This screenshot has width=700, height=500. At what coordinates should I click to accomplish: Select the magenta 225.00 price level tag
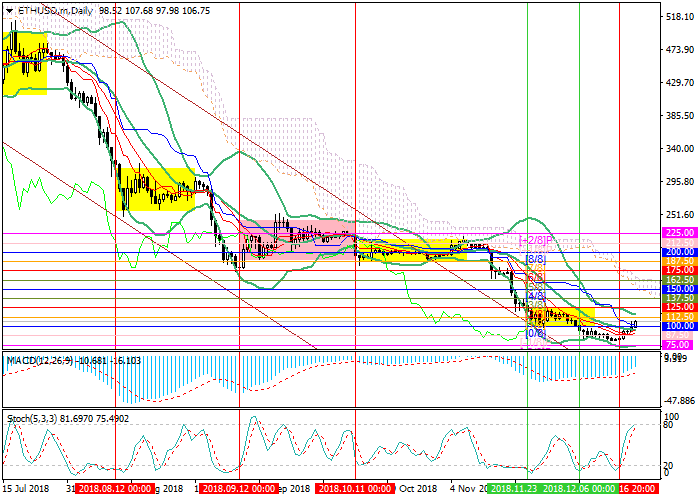(x=679, y=232)
